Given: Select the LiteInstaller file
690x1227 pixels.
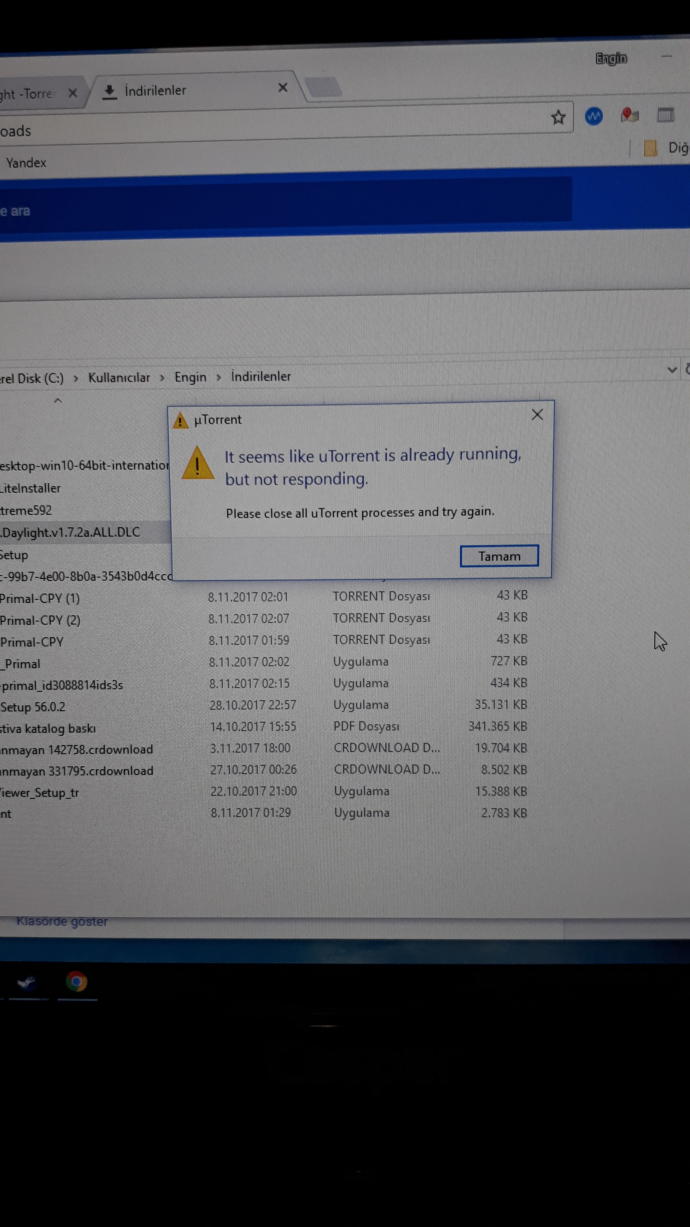Looking at the screenshot, I should coord(31,488).
